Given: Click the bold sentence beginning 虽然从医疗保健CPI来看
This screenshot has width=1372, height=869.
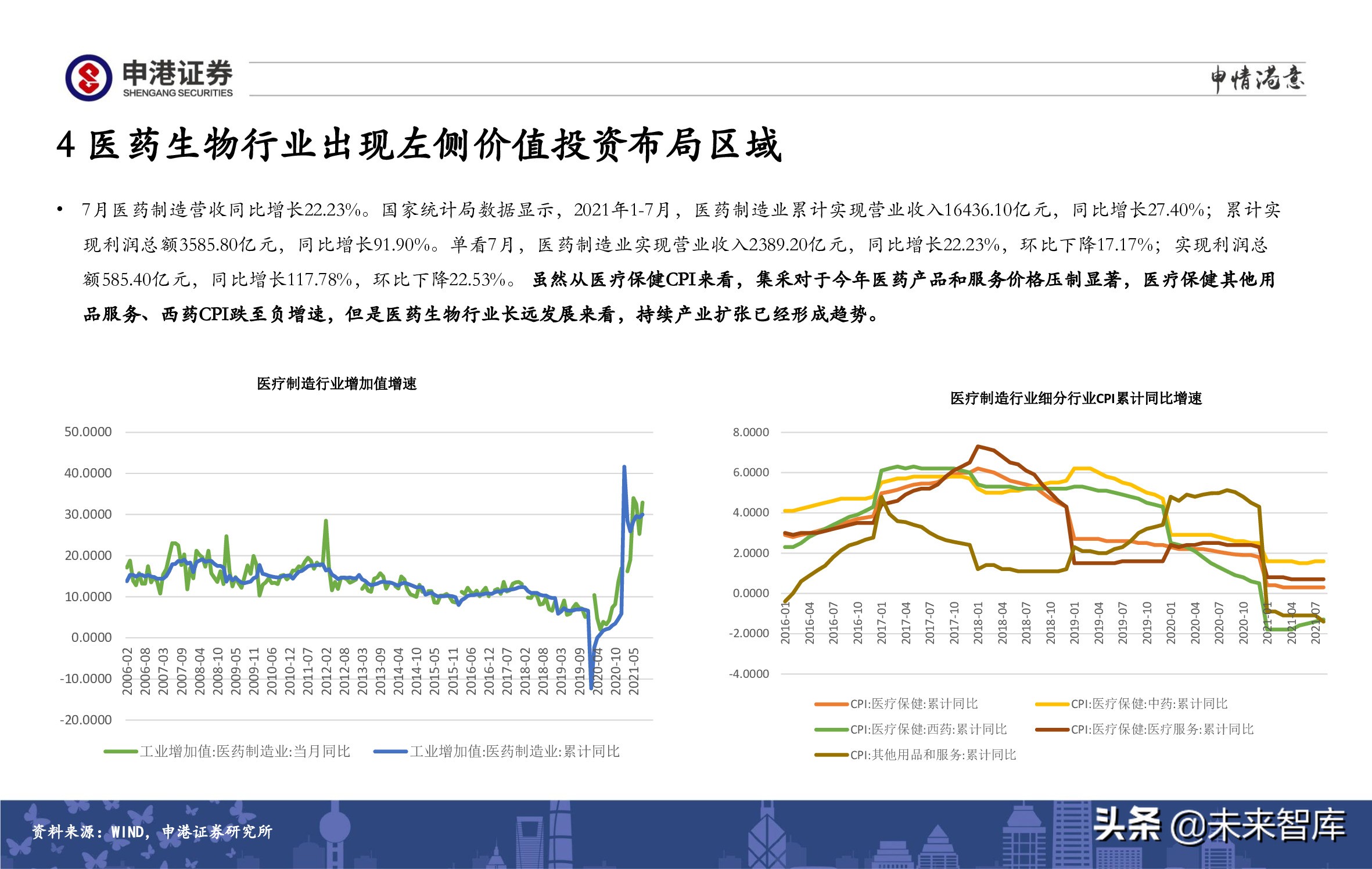Looking at the screenshot, I should pos(679,297).
